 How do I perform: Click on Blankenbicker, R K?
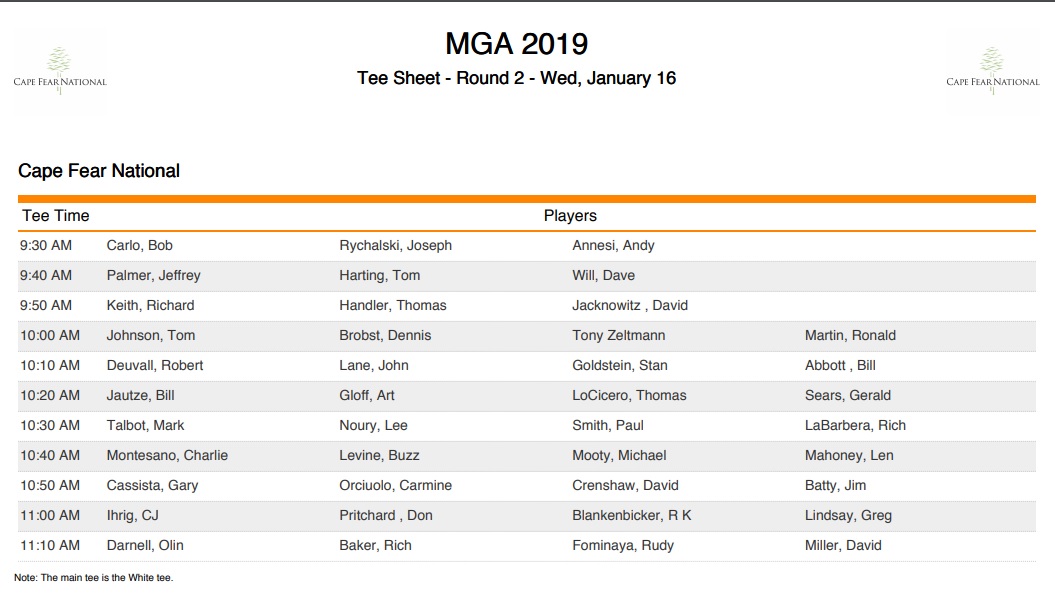click(x=632, y=515)
